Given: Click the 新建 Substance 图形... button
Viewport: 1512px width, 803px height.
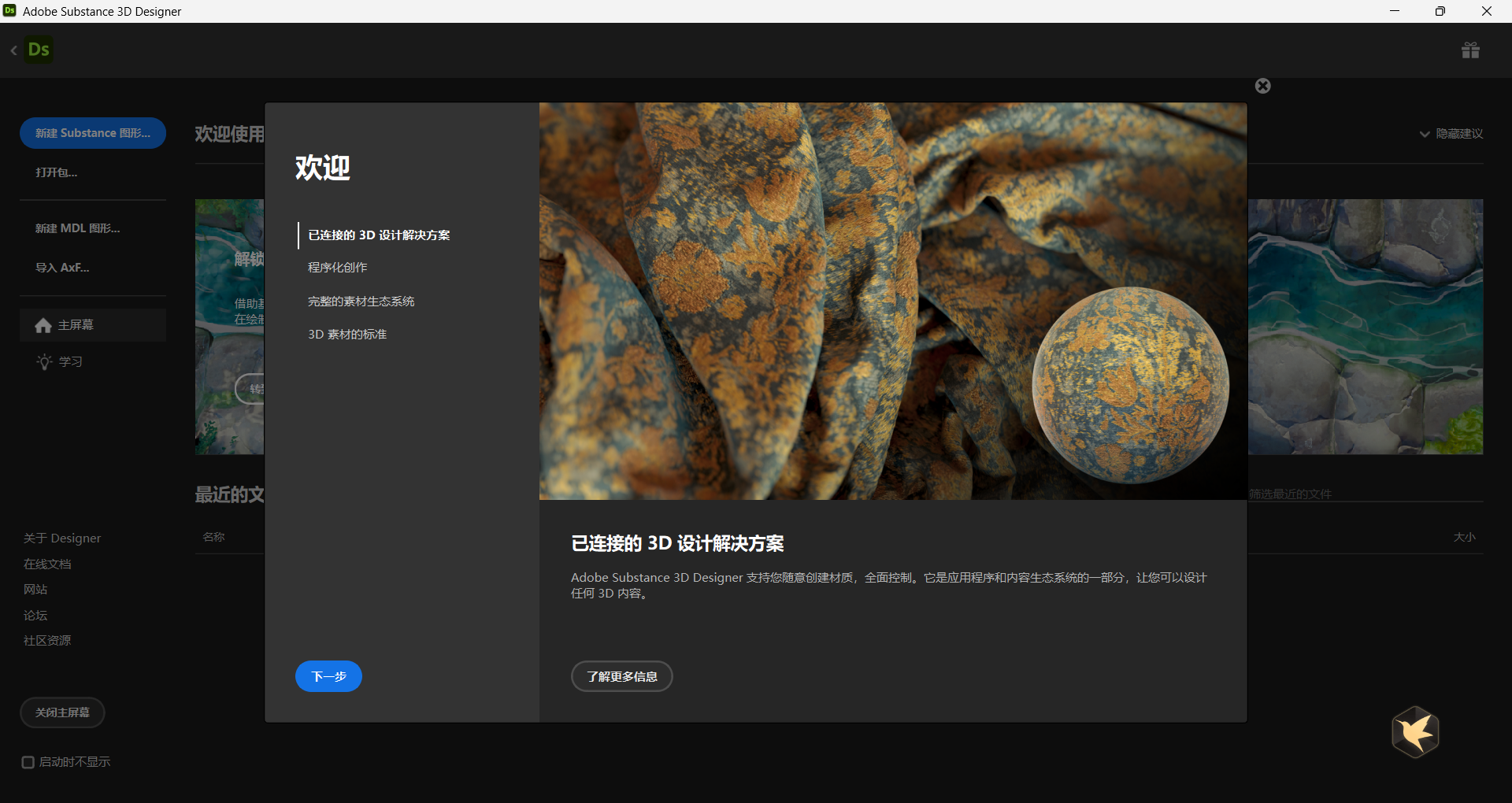Looking at the screenshot, I should [93, 133].
